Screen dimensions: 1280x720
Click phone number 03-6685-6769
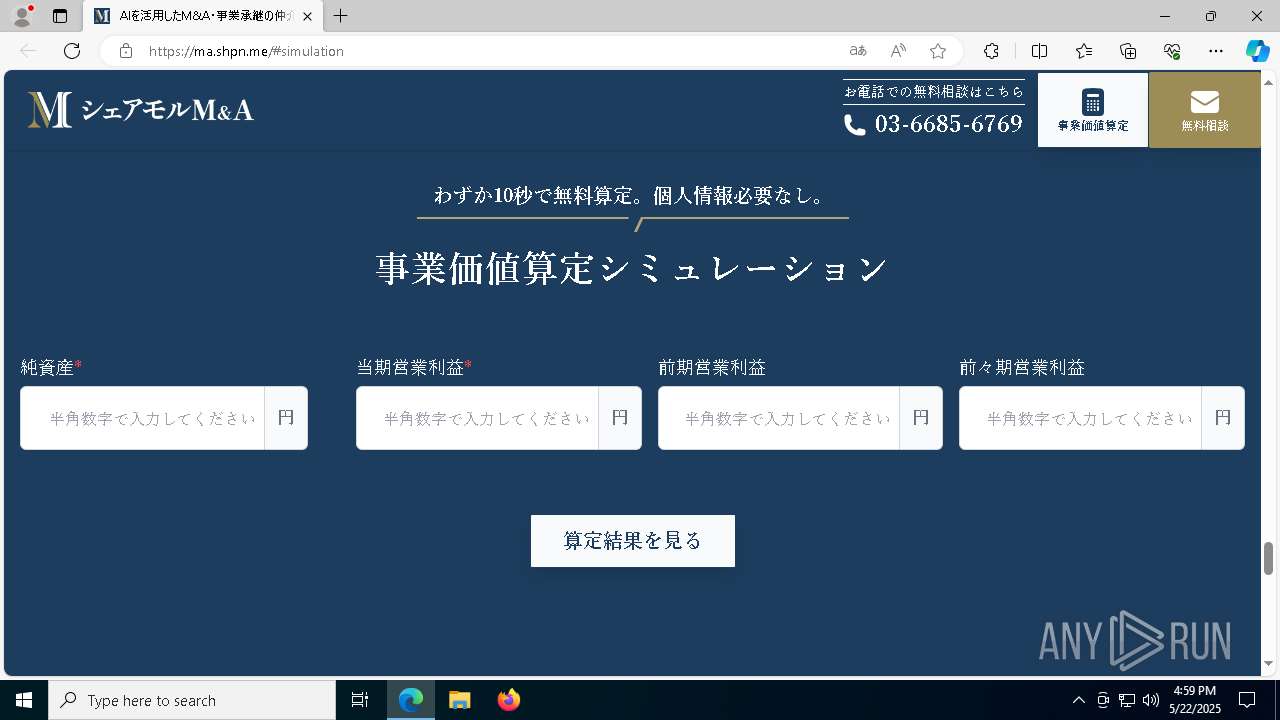tap(933, 124)
